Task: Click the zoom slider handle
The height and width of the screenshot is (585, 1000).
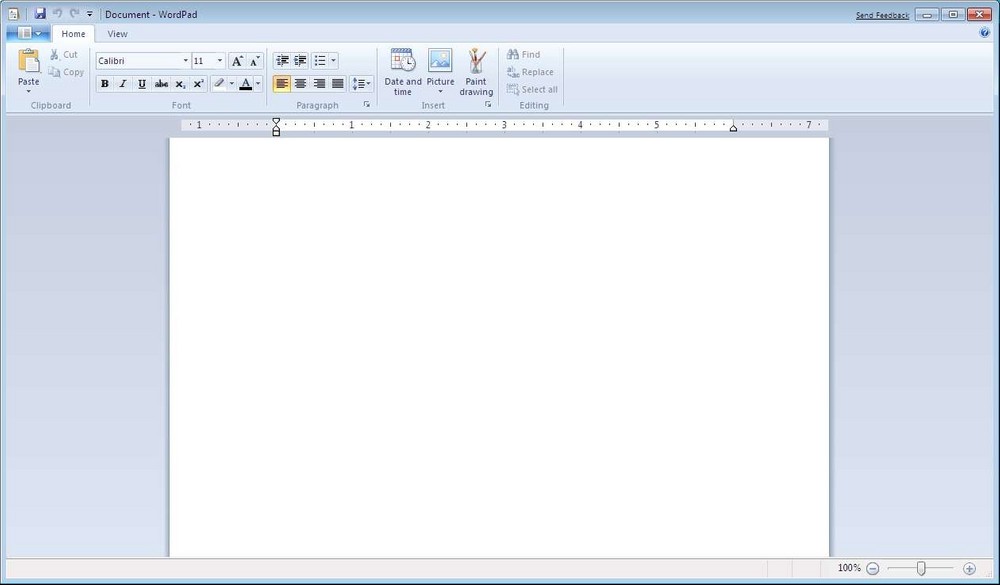Action: coord(921,568)
